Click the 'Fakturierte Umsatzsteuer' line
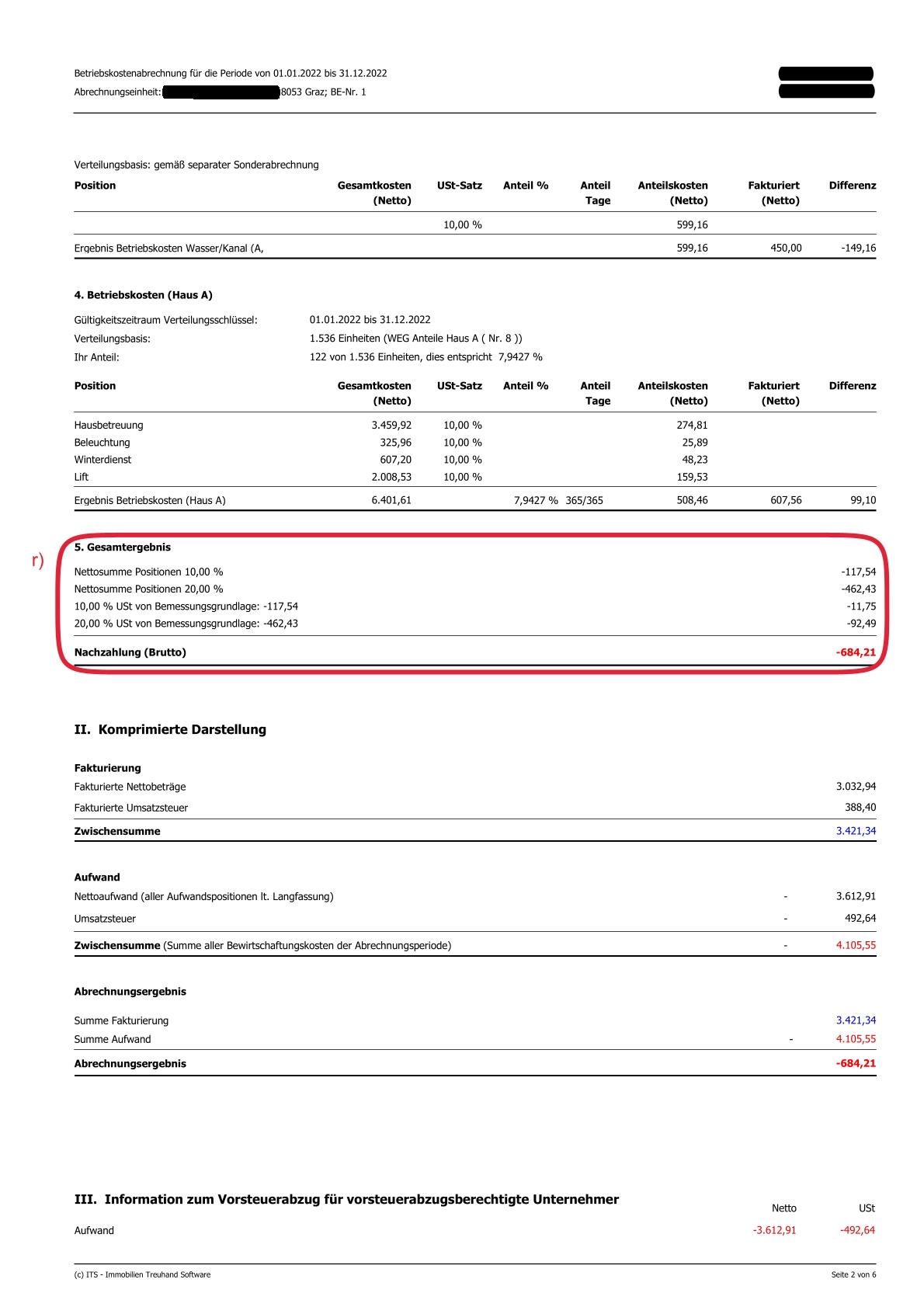This screenshot has width=924, height=1307. coord(130,808)
